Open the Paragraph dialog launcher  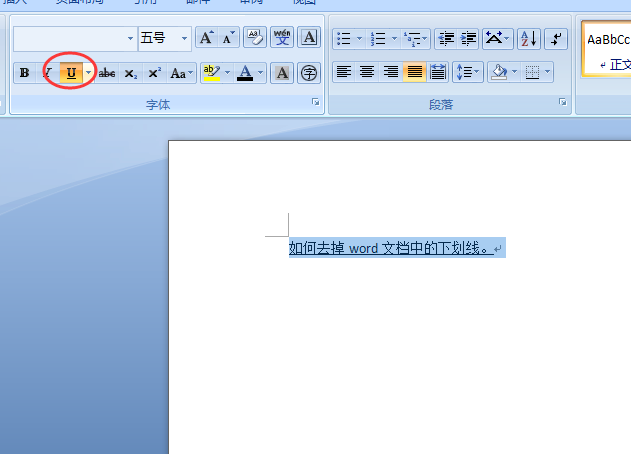563,102
